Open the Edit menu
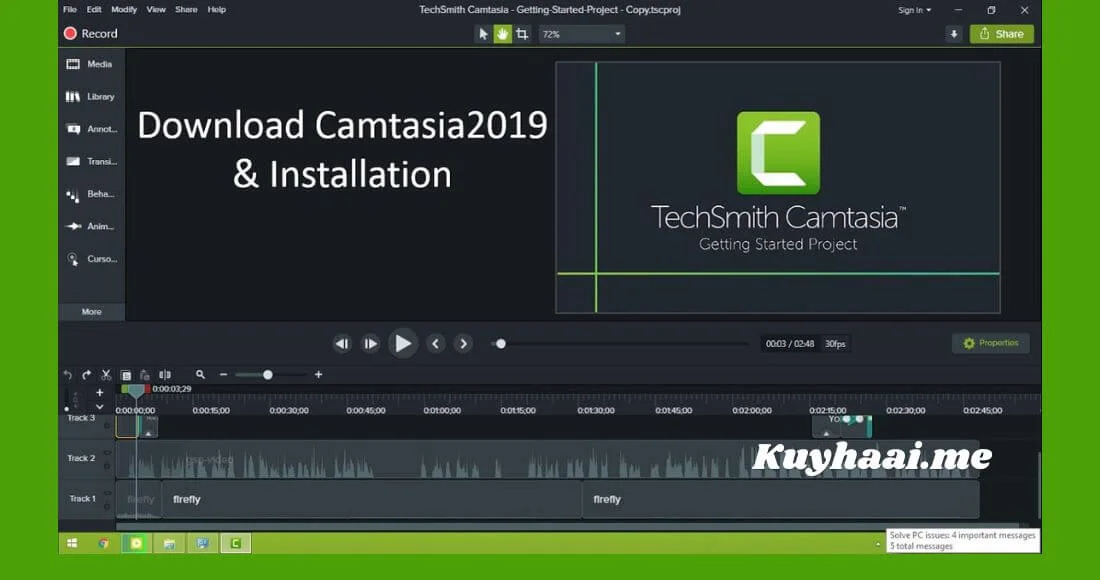Viewport: 1100px width, 580px height. point(94,10)
